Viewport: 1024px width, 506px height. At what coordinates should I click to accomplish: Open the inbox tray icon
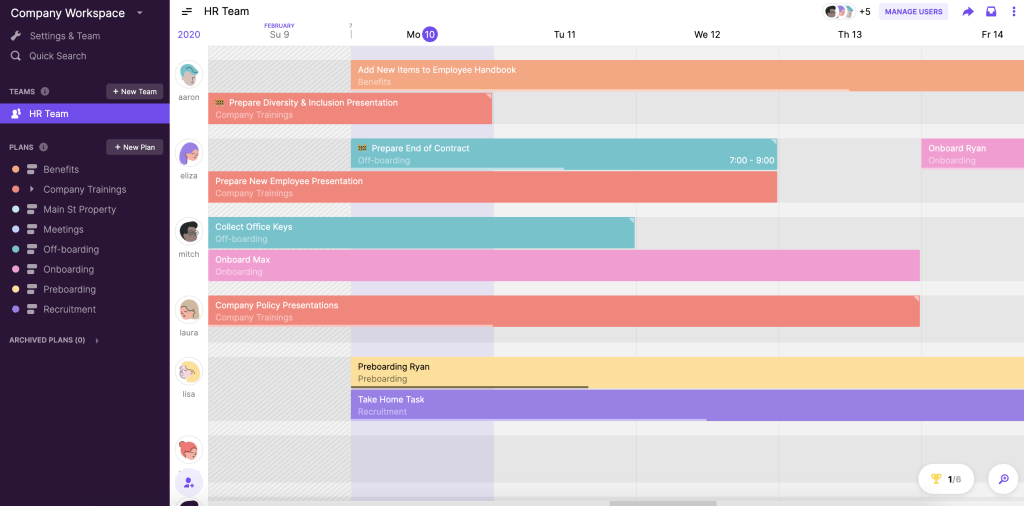(x=991, y=12)
